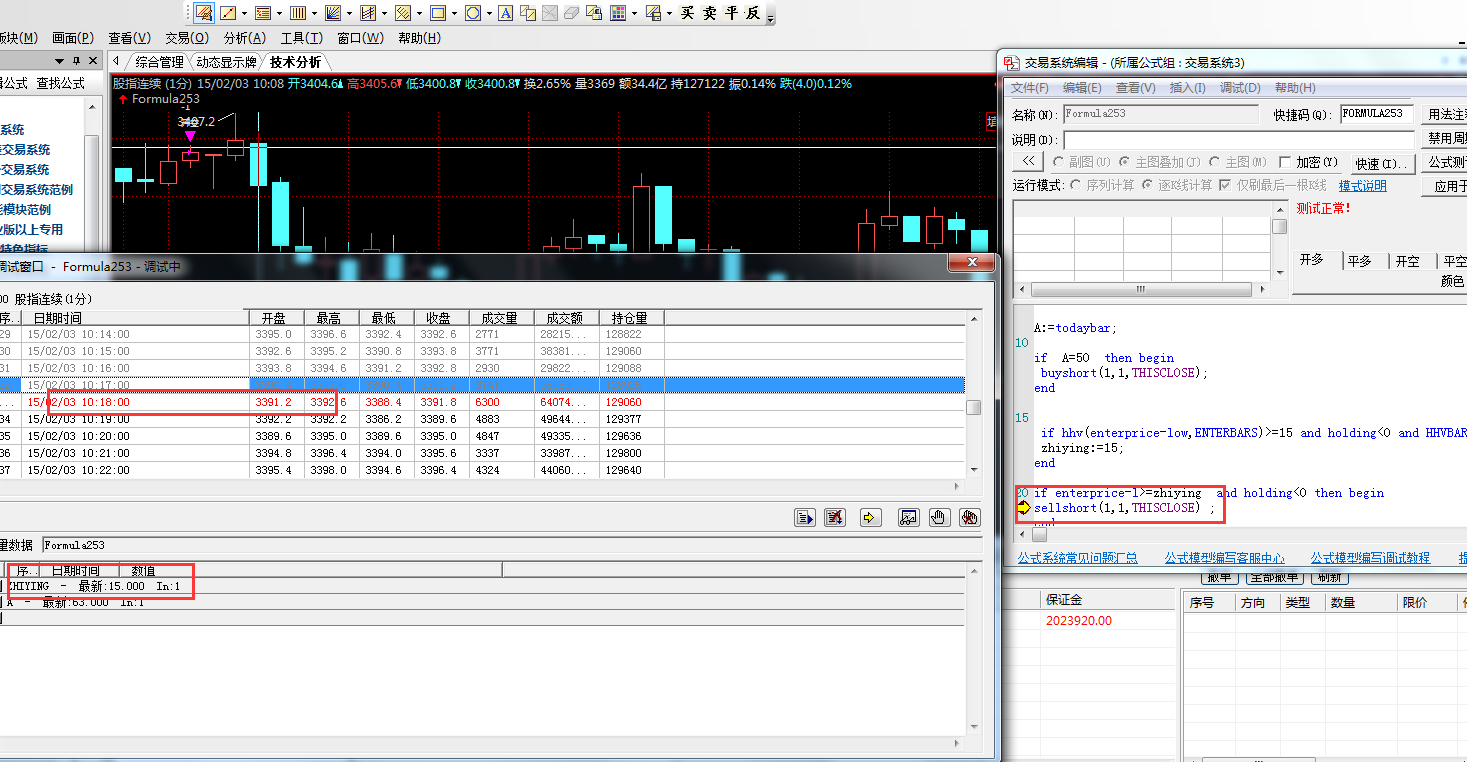Select the 序列计算 run mode radio button
This screenshot has height=762, width=1467.
[x=1076, y=185]
